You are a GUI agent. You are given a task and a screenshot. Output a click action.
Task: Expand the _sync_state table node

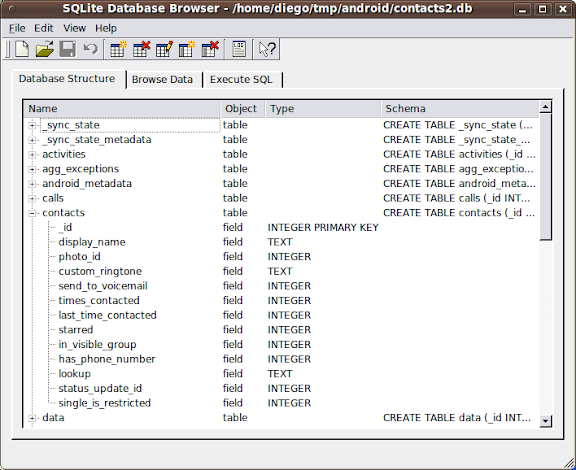click(x=32, y=125)
